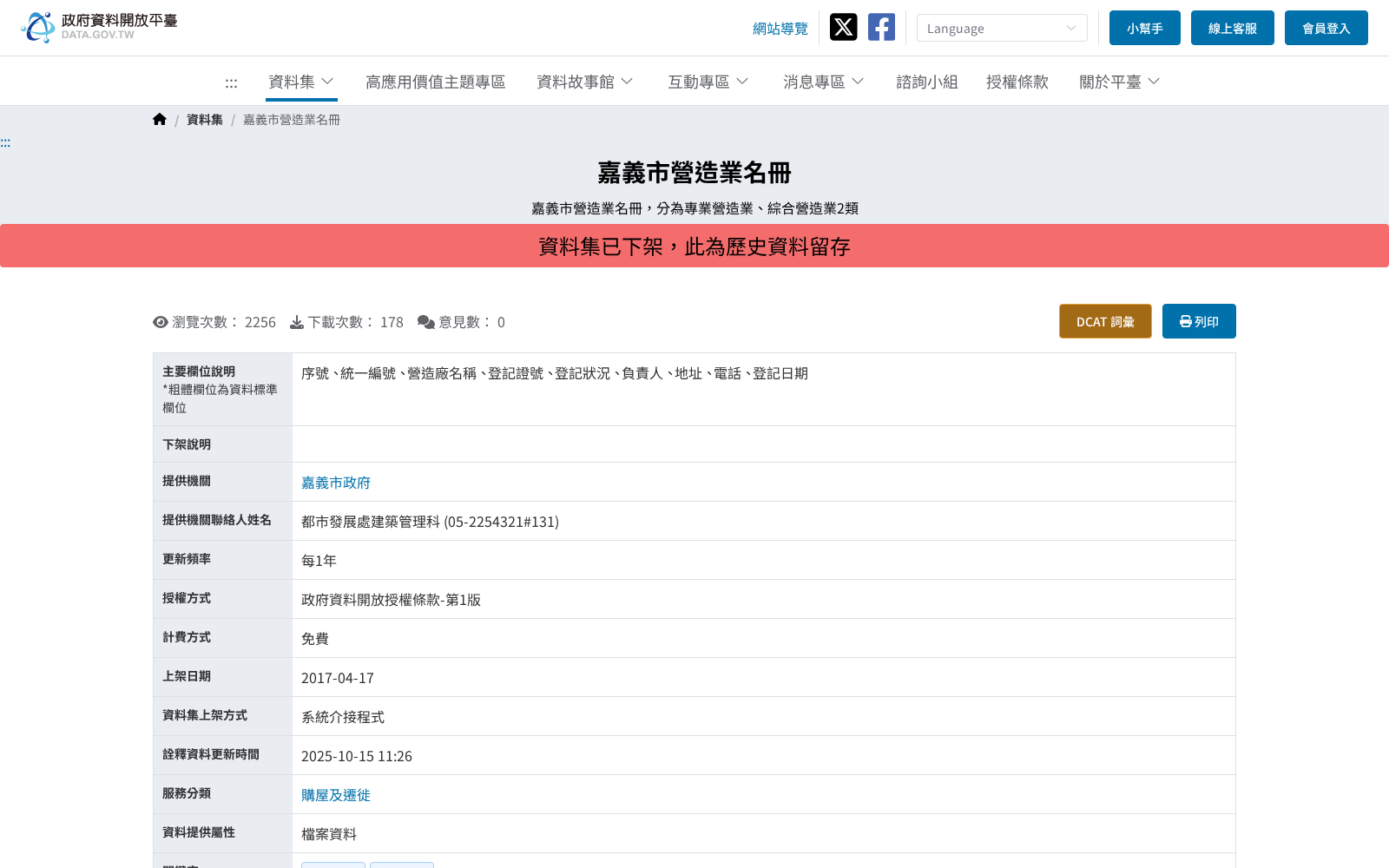Click the DATA.GOV.TW site logo

99,27
